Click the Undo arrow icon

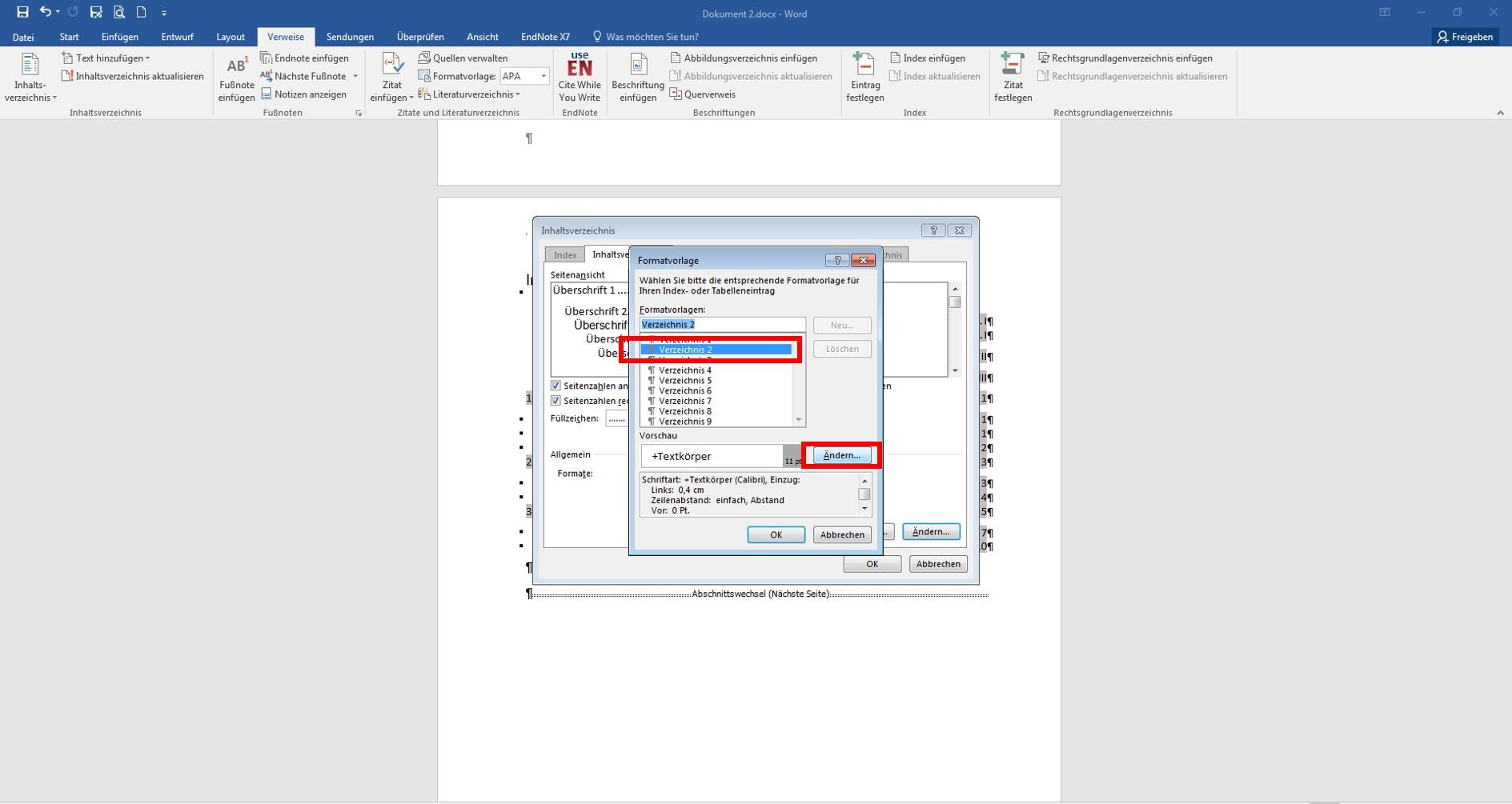46,12
